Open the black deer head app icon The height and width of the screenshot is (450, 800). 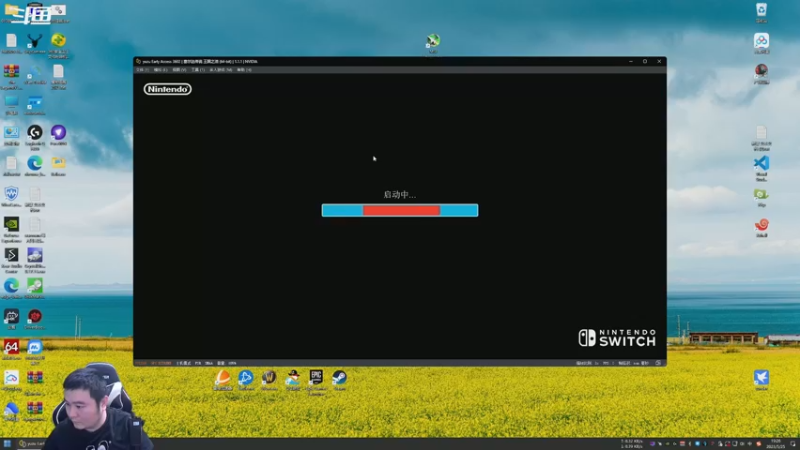click(35, 43)
